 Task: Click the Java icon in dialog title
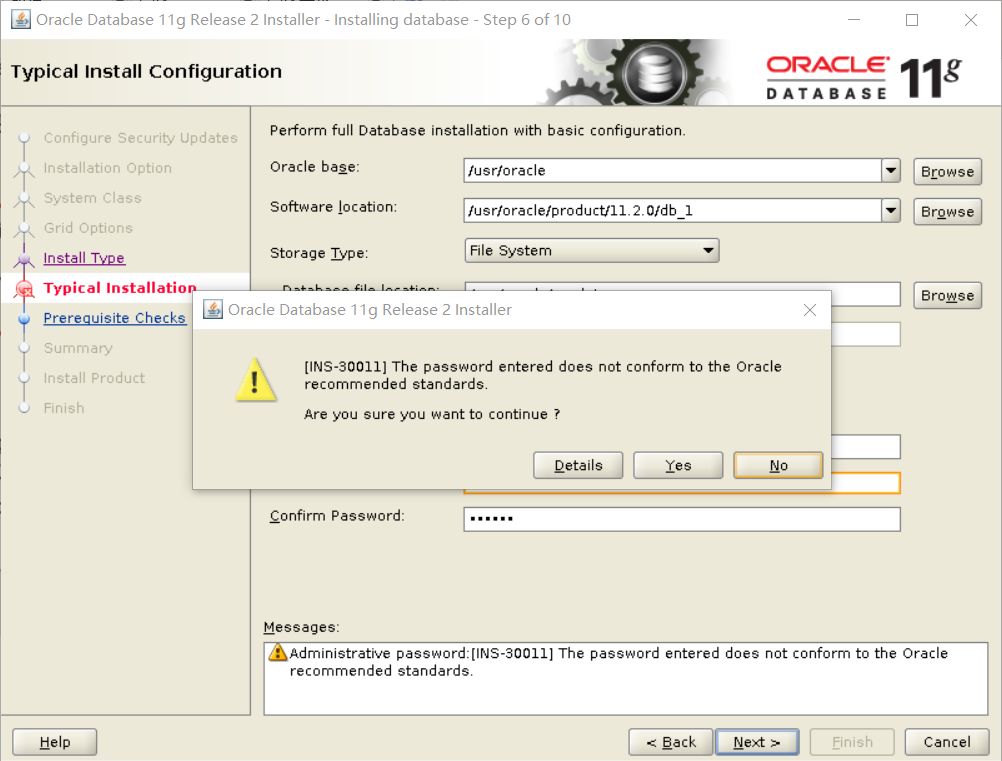tap(213, 309)
